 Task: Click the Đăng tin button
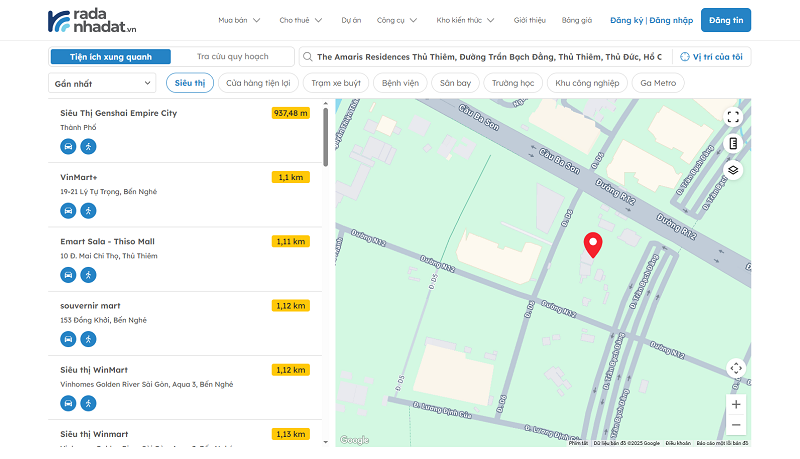click(x=726, y=20)
